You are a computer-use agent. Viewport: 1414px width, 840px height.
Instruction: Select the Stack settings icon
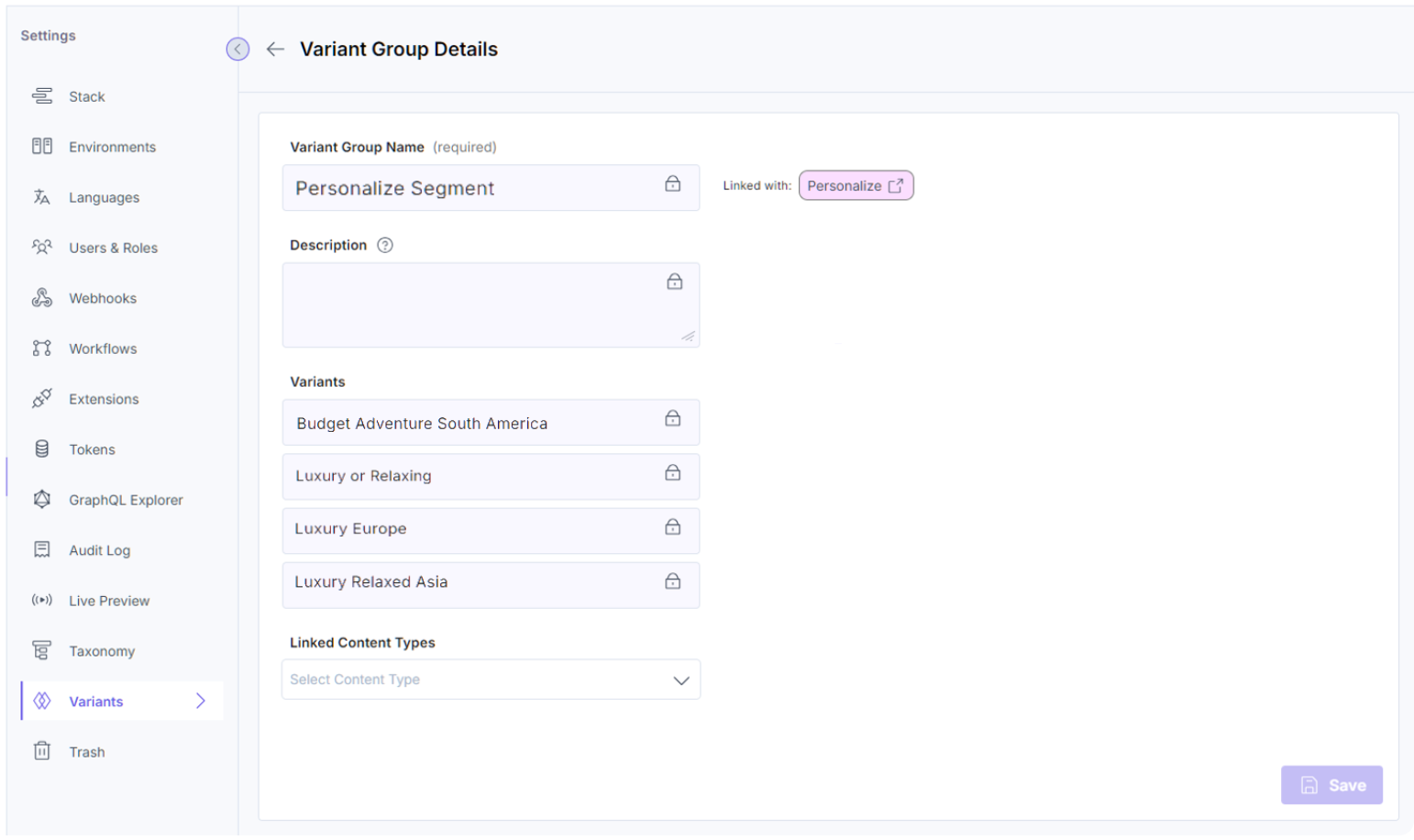coord(42,96)
